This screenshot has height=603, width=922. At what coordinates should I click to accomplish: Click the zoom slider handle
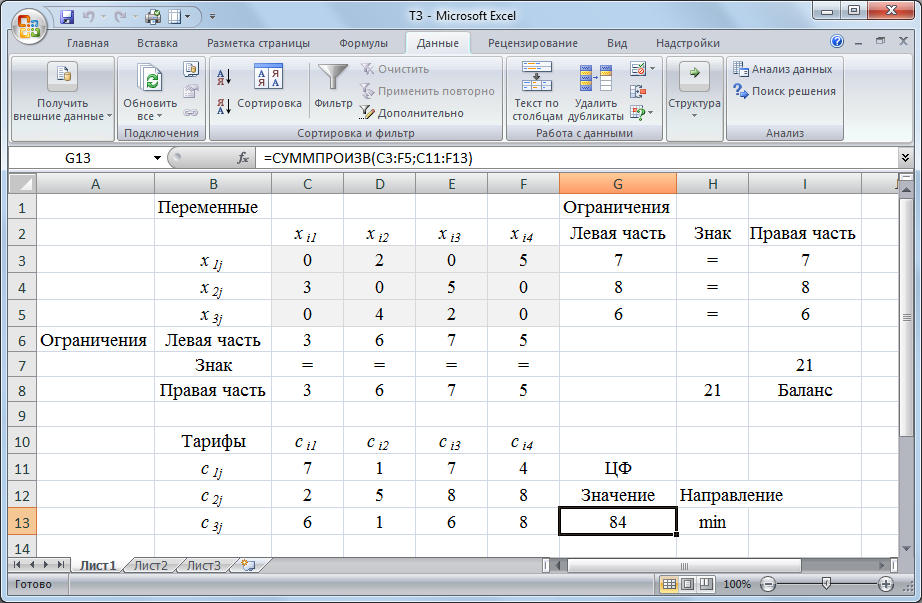pos(826,584)
